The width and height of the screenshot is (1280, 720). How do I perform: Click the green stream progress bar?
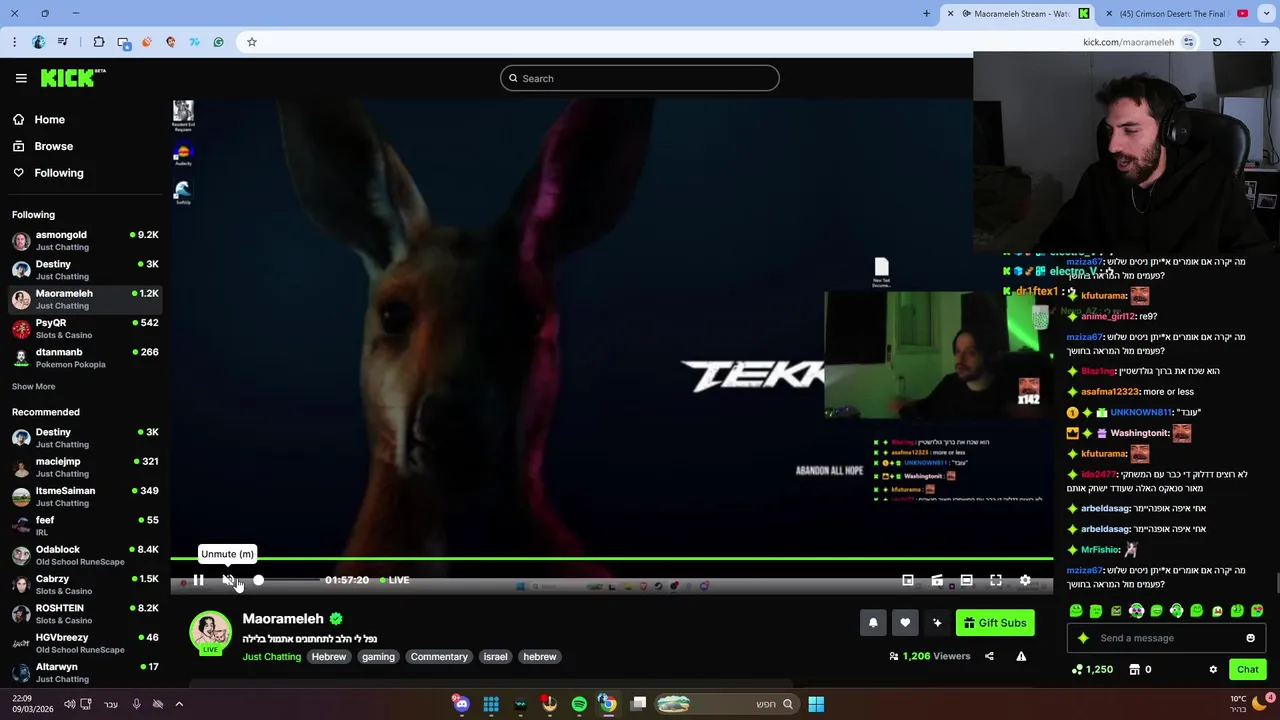[611, 559]
